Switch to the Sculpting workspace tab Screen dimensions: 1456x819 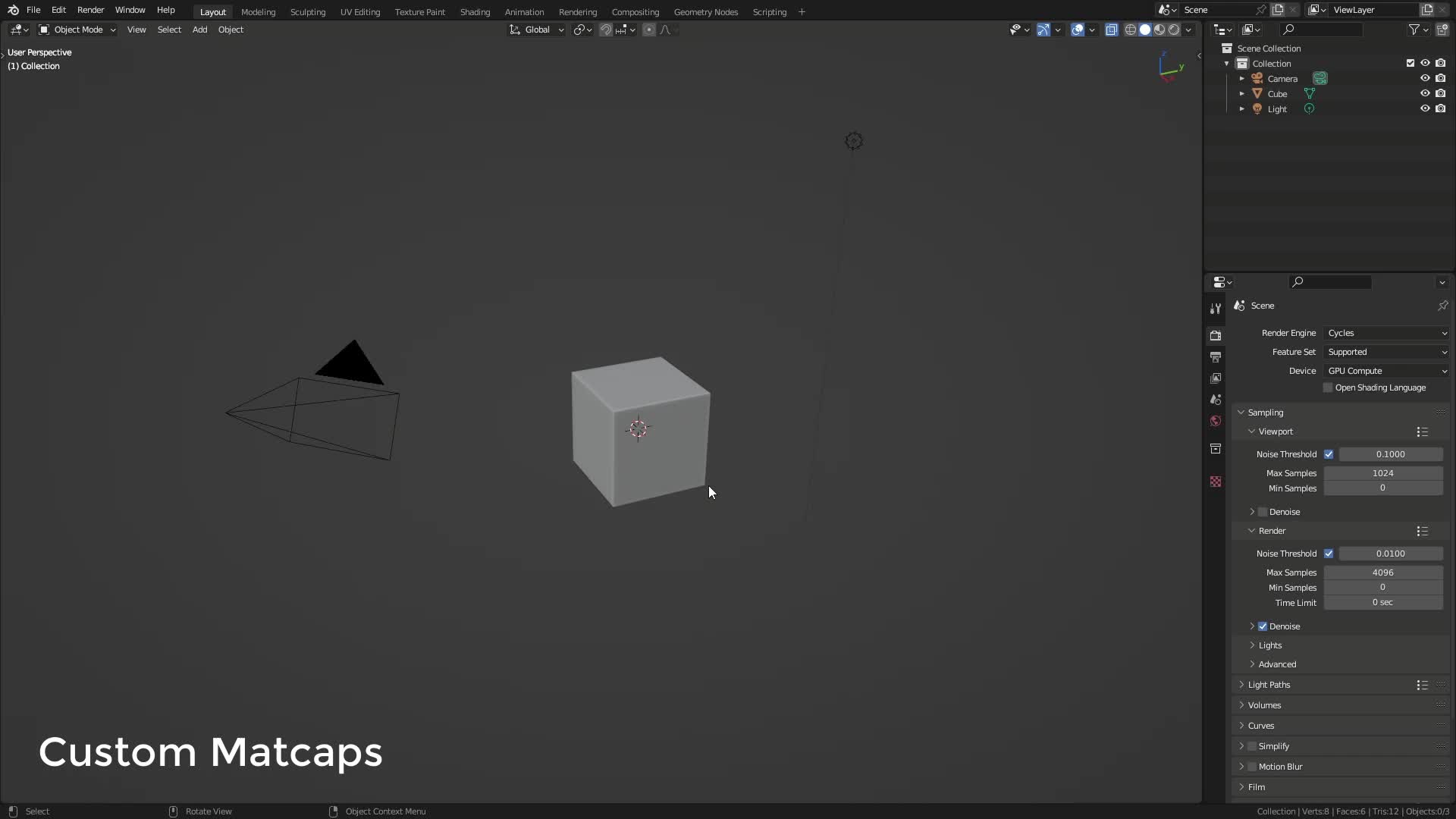pyautogui.click(x=308, y=12)
